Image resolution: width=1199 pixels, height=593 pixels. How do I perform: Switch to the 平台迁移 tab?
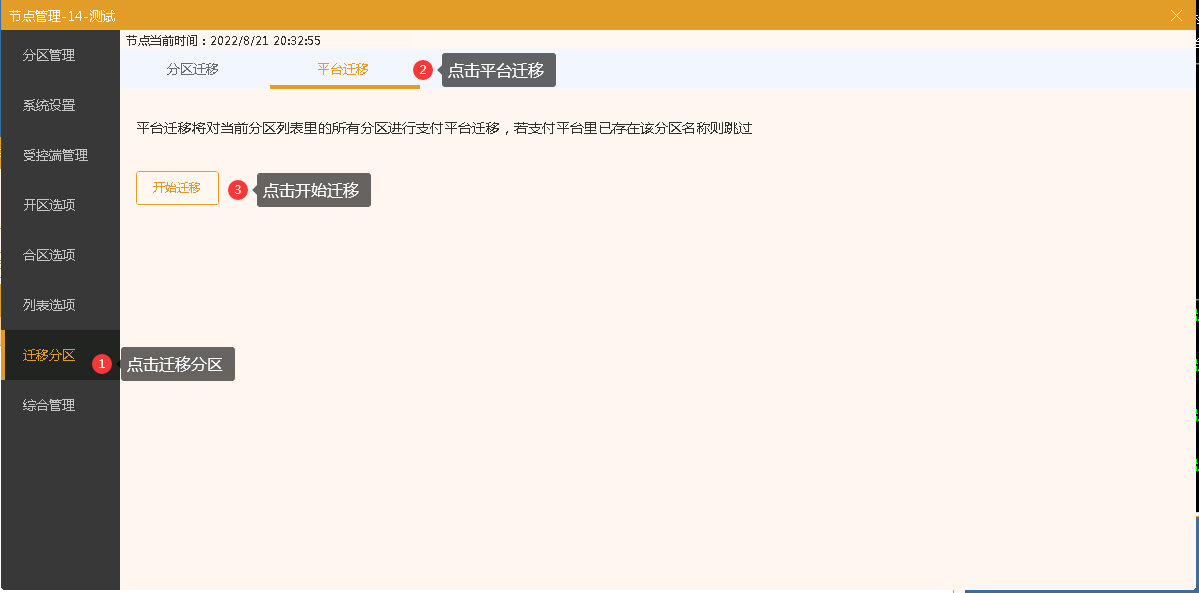coord(343,69)
